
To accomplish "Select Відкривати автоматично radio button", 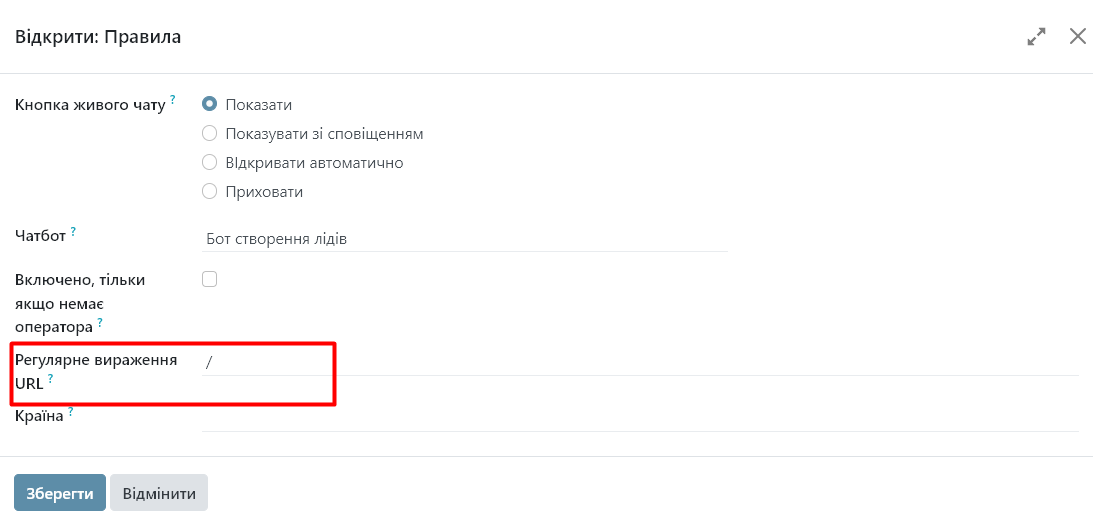I will [x=210, y=162].
